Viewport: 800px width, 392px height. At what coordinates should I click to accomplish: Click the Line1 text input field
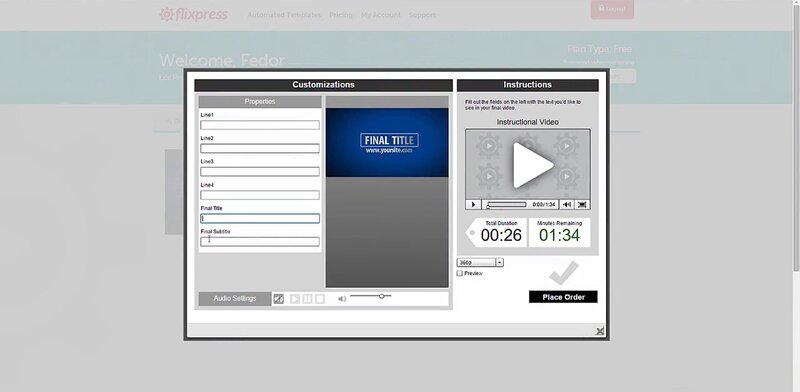(x=260, y=125)
